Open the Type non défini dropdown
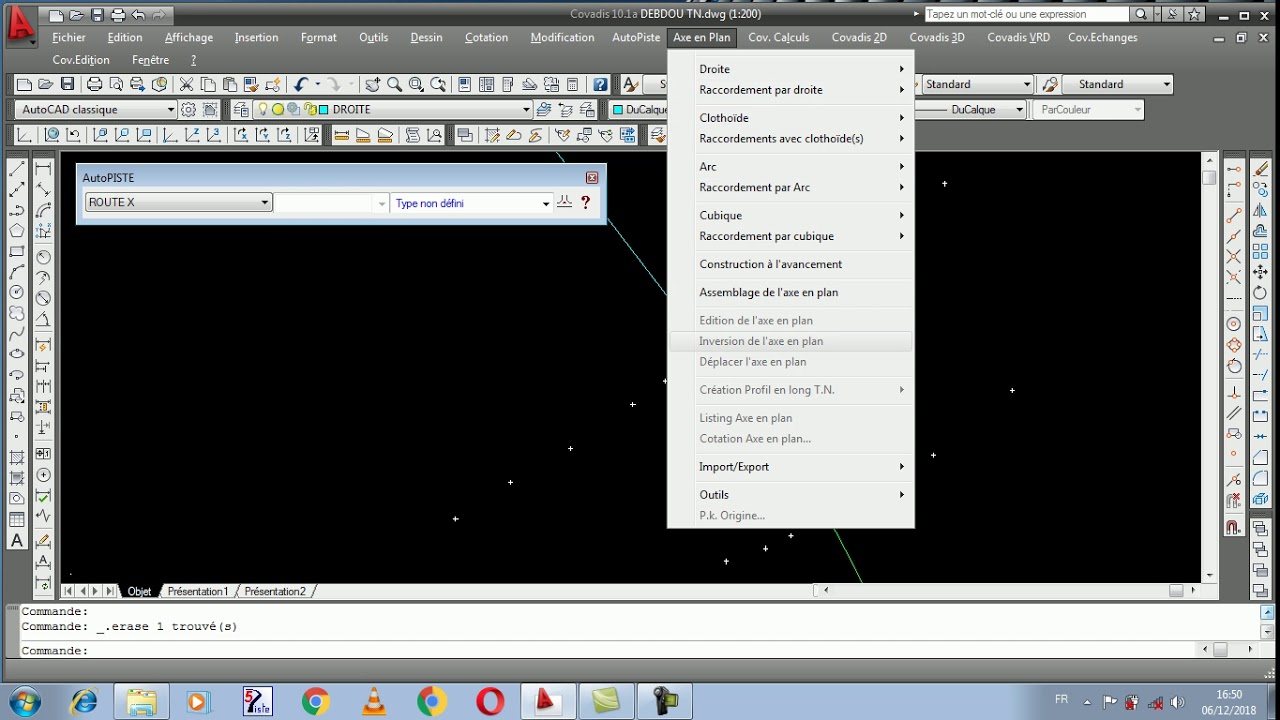This screenshot has width=1280, height=720. tap(471, 203)
